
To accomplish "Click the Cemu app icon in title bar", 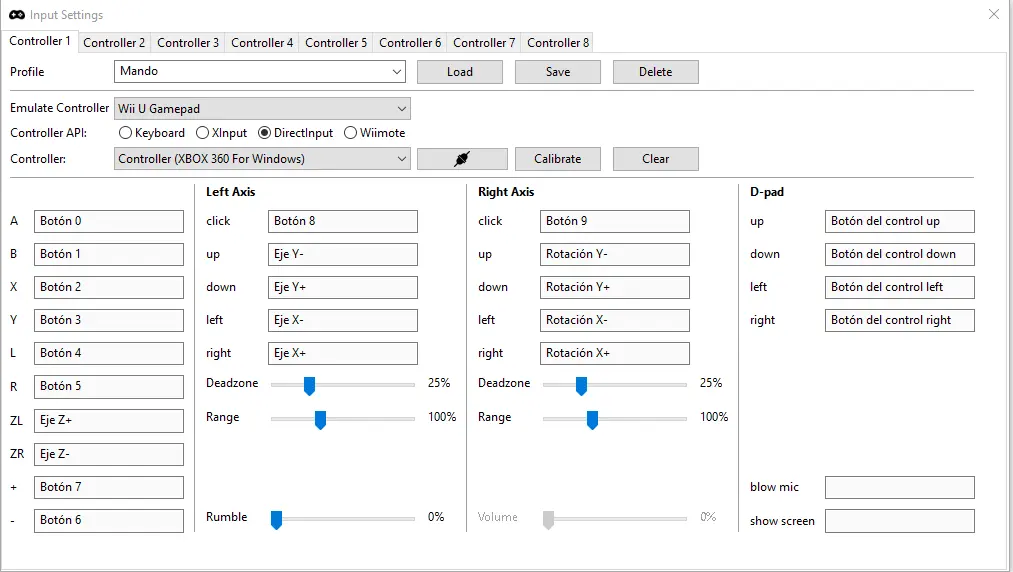I will [x=17, y=14].
